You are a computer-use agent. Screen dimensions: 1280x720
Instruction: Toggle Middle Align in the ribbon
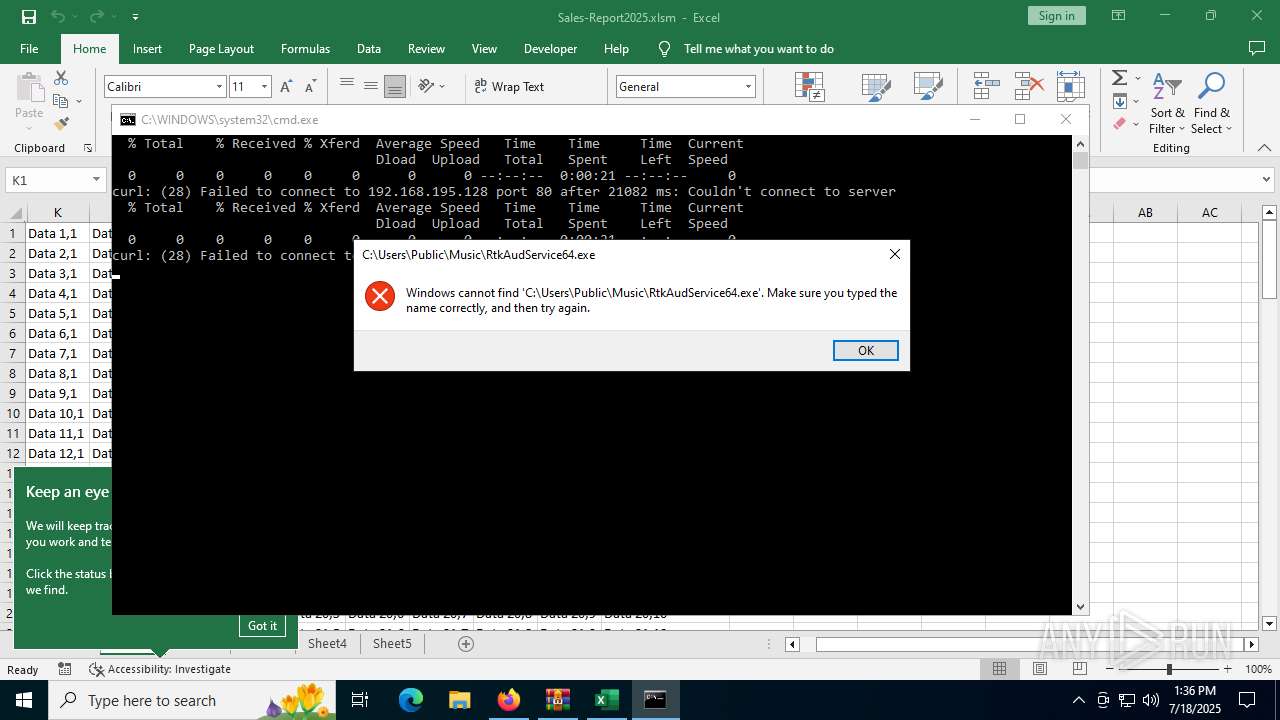pos(371,86)
